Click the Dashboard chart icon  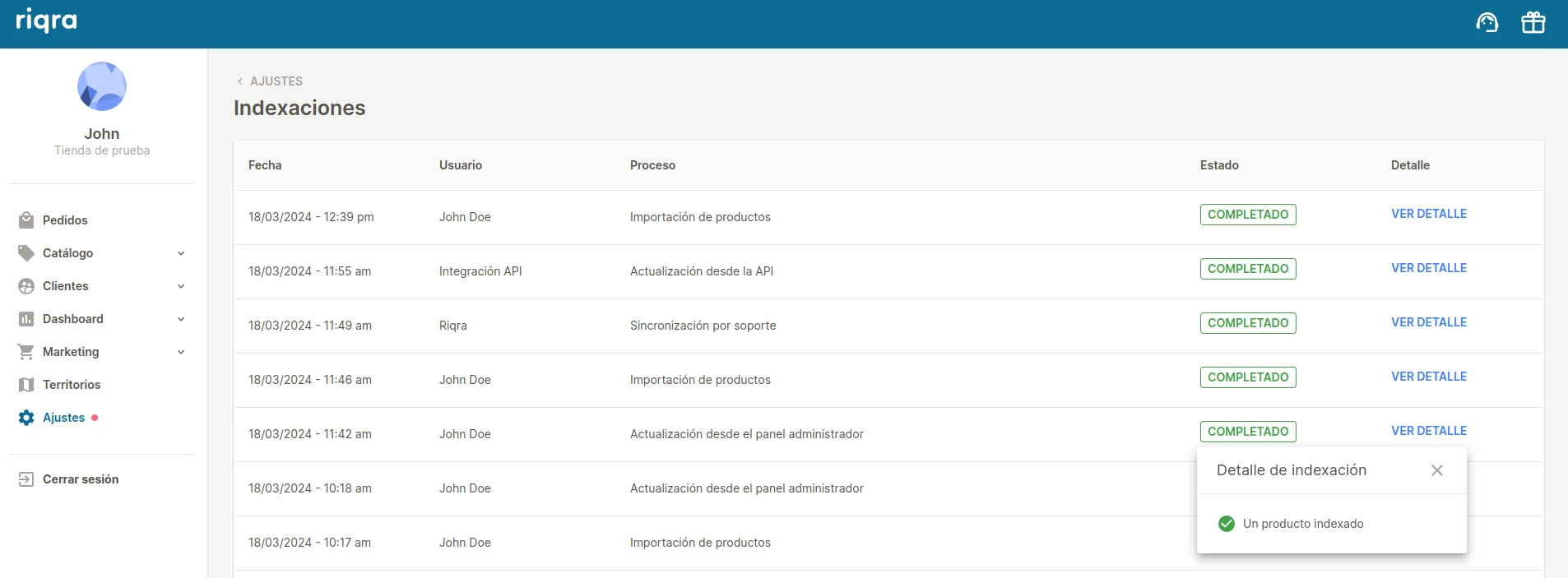(x=26, y=319)
